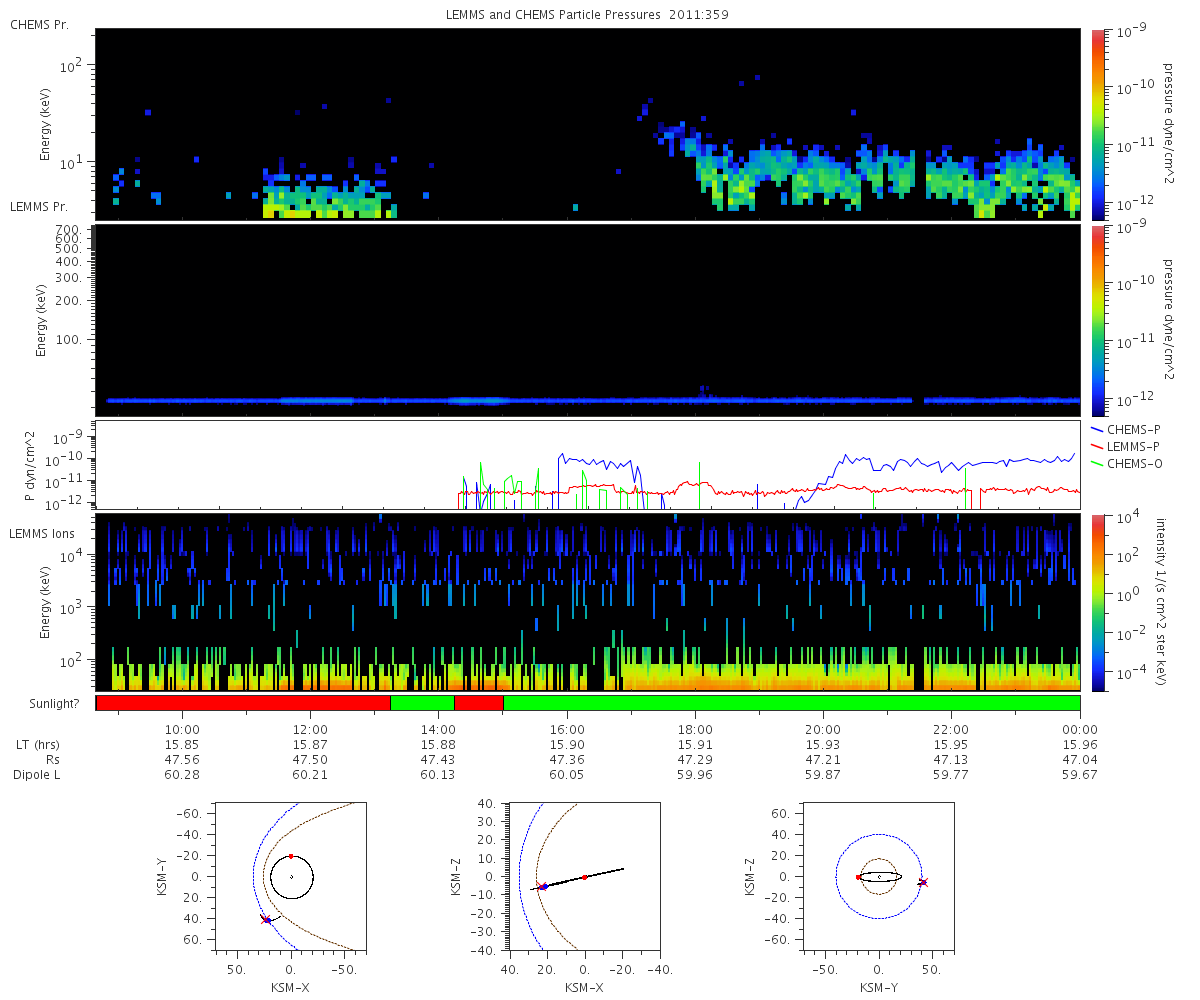
Task: Click the 'Sunlight?' label
Action: click(30, 704)
